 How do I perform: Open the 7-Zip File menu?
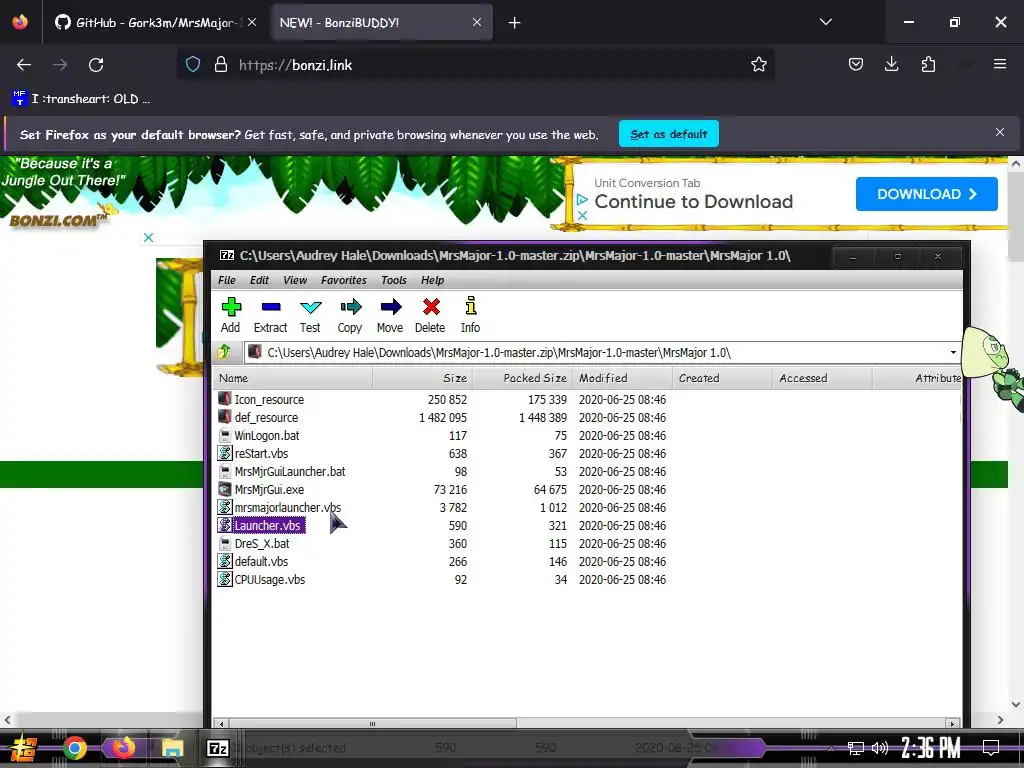227,280
